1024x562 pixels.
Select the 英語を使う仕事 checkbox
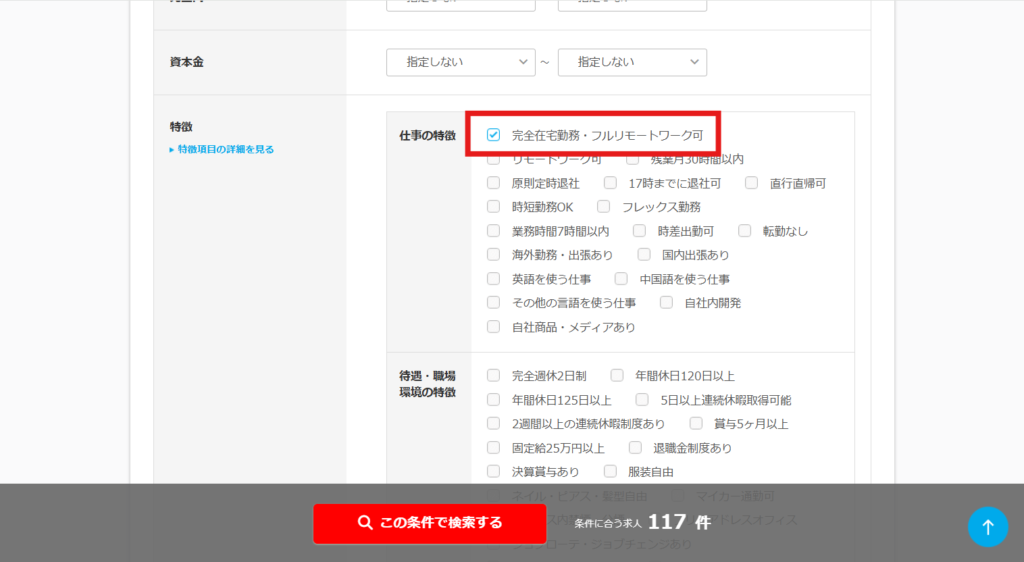[493, 279]
